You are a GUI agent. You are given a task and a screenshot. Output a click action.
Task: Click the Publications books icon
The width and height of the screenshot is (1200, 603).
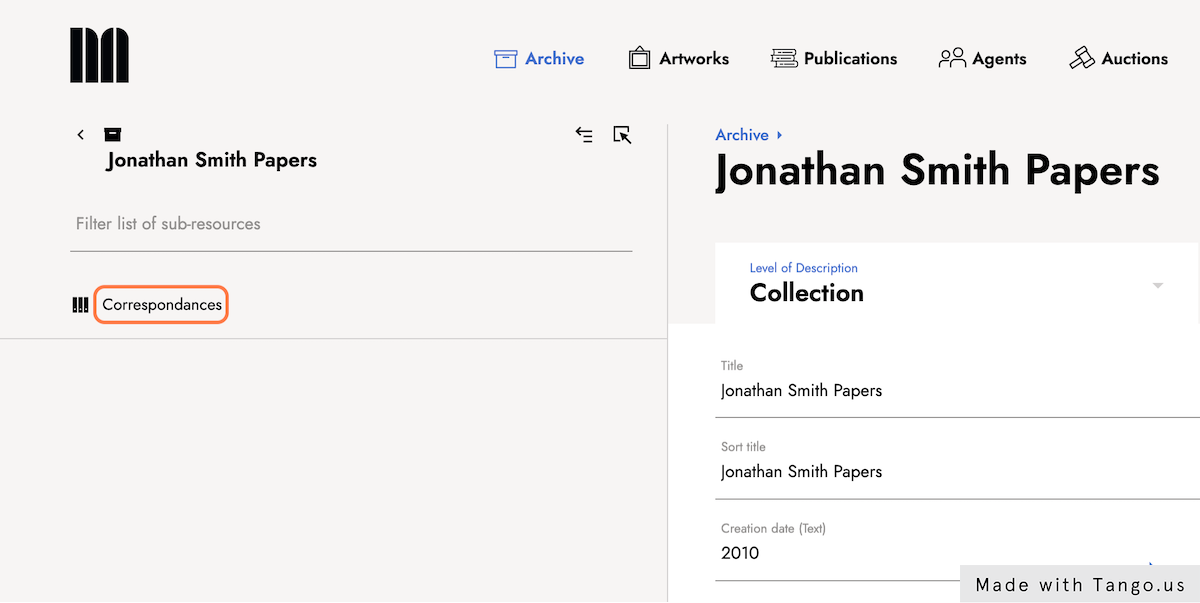[x=783, y=59]
